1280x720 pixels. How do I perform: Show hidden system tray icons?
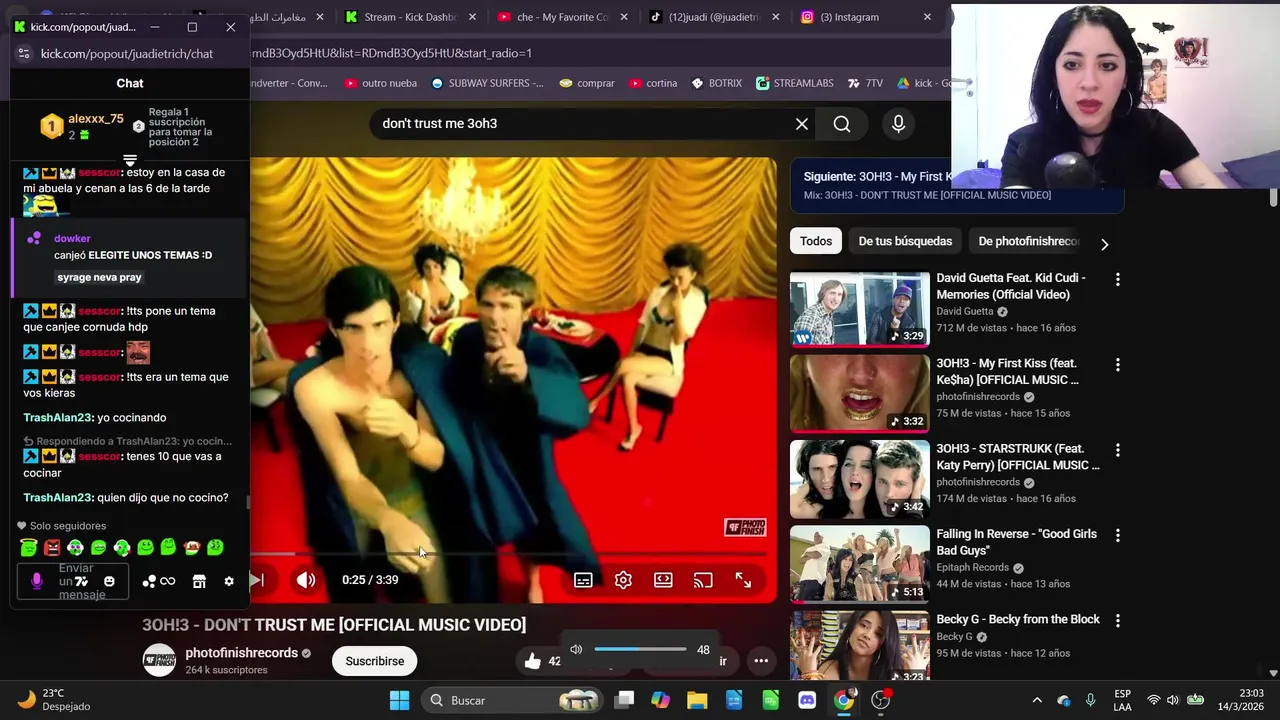pos(1037,700)
